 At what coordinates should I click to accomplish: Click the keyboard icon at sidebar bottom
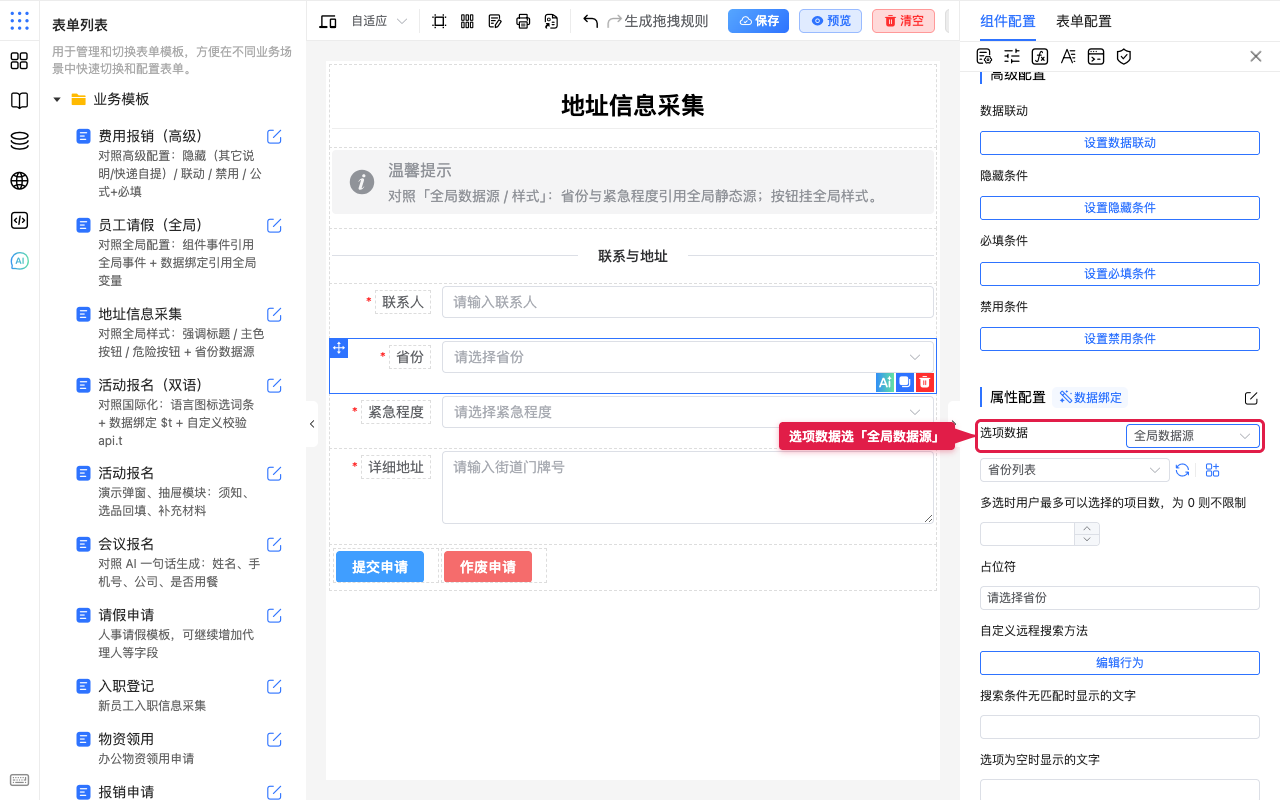click(19, 781)
